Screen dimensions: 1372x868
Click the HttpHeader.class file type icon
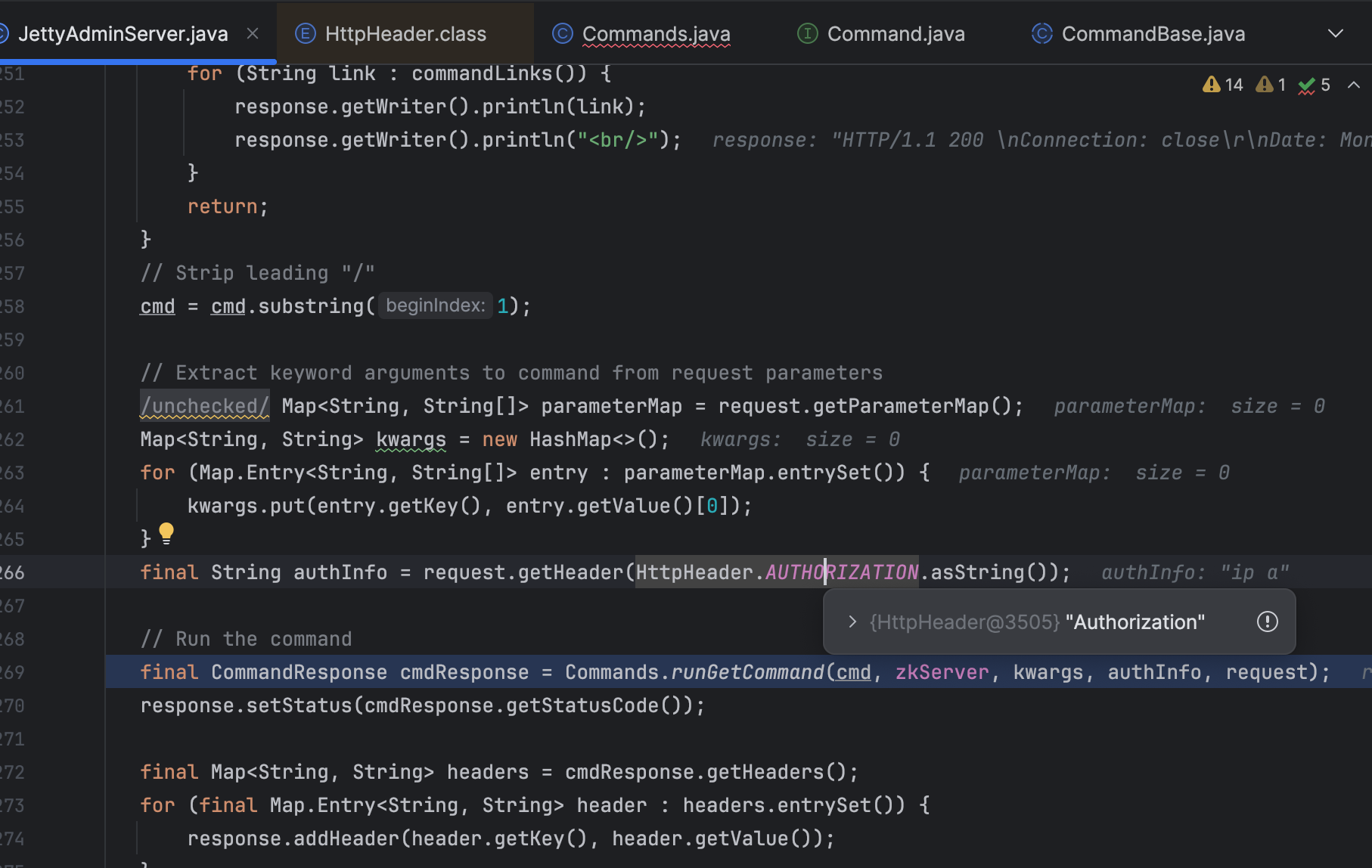(305, 34)
